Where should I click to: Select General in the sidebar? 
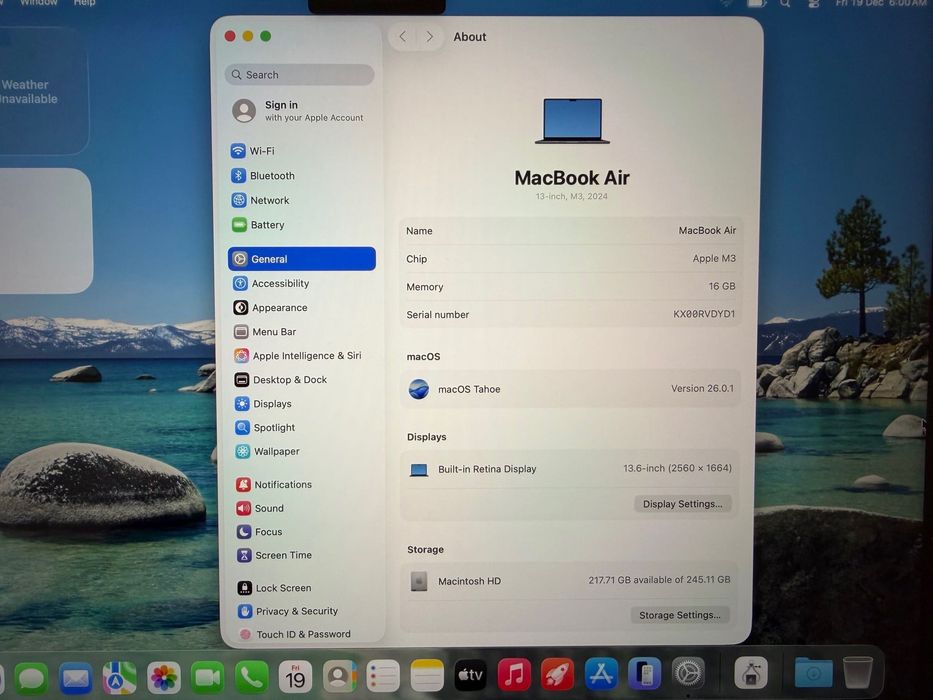302,259
